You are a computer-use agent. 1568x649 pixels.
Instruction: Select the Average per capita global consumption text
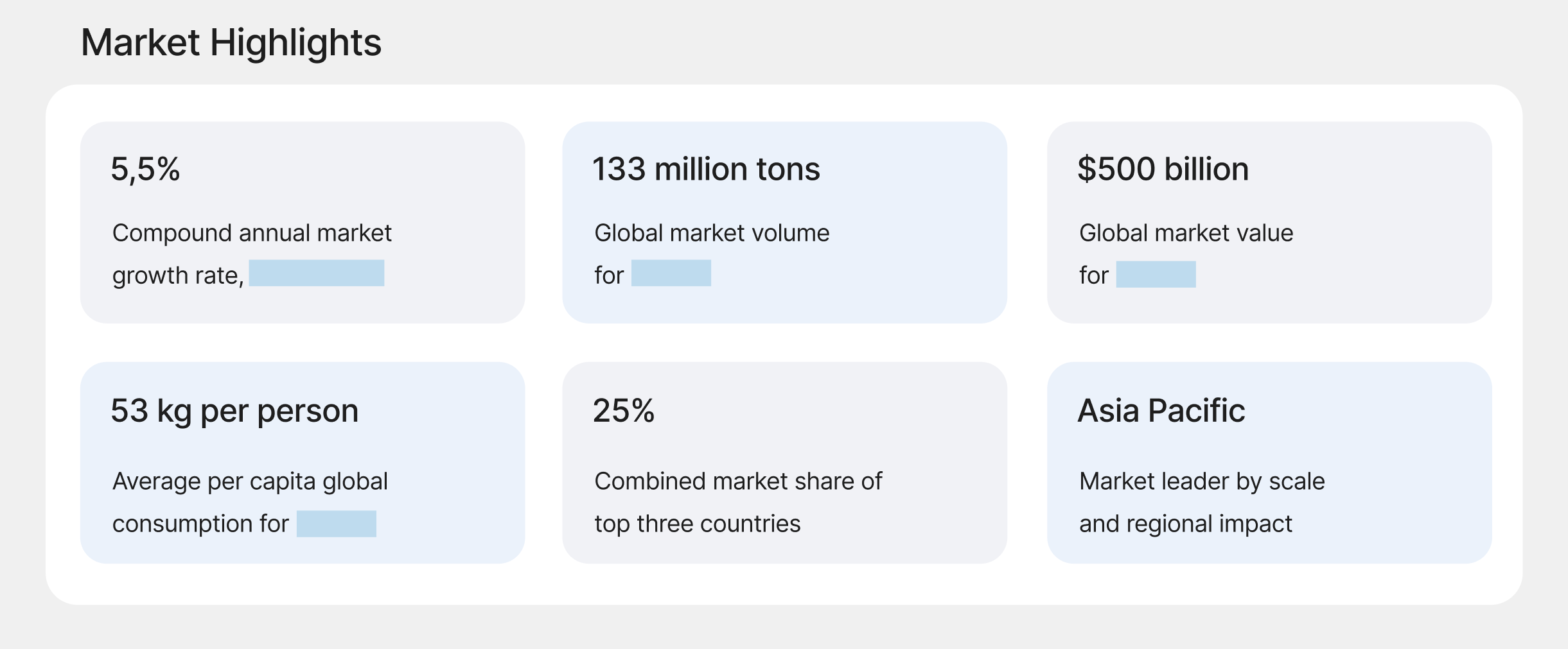point(250,481)
